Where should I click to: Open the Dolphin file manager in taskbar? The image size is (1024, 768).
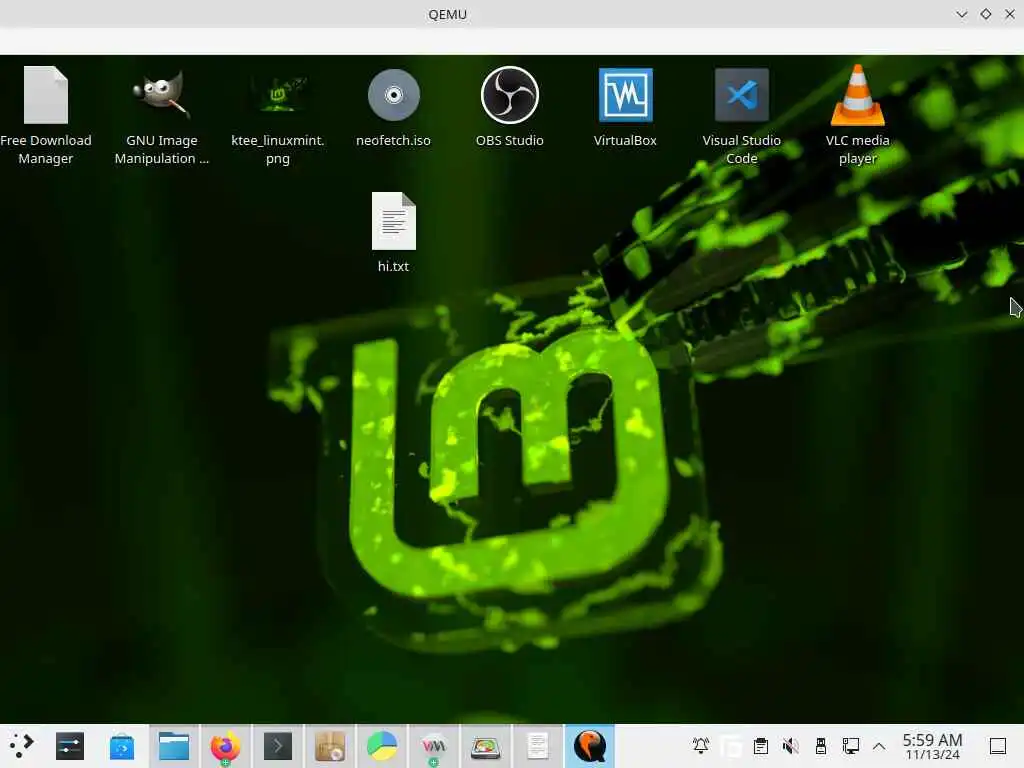(174, 746)
